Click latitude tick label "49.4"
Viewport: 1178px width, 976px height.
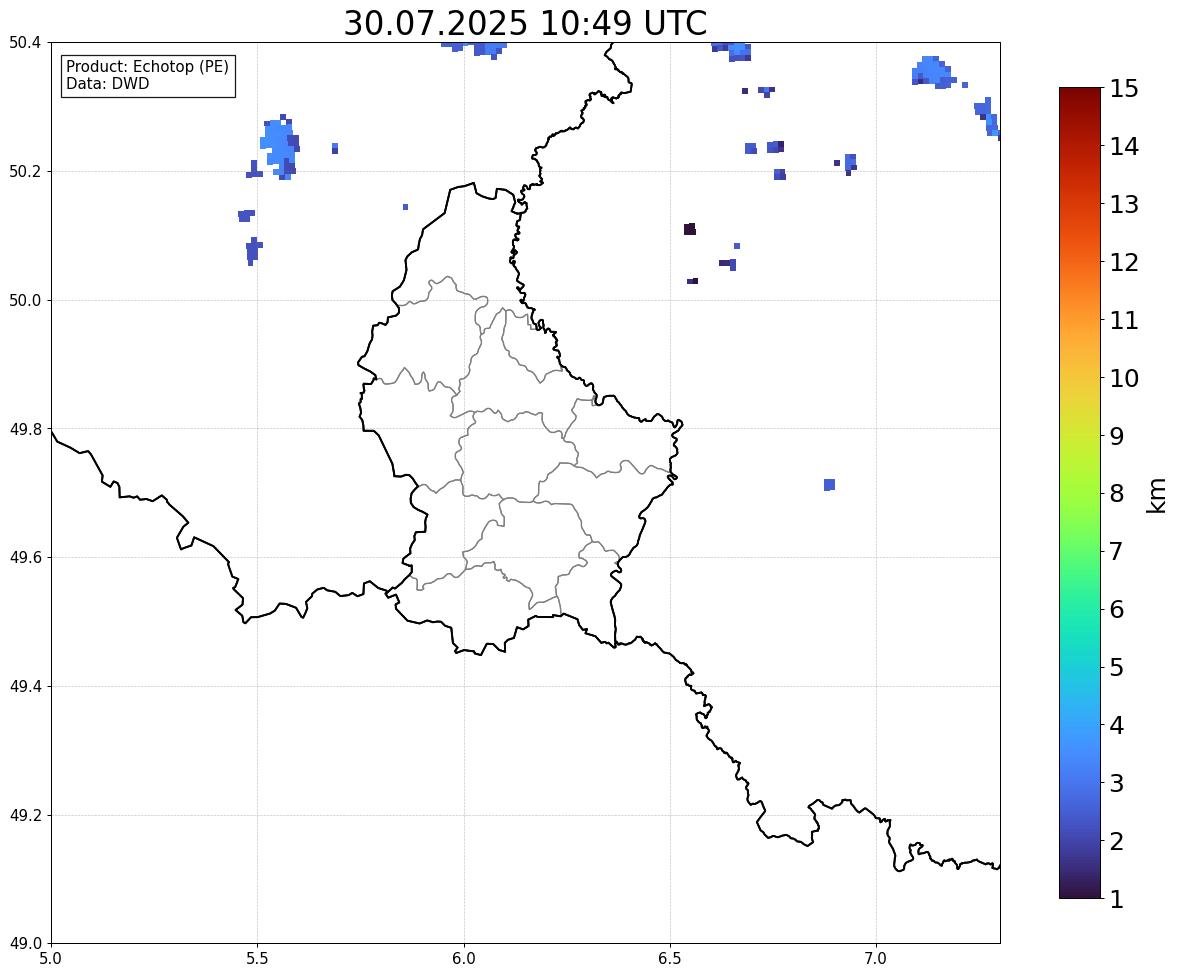pos(25,686)
